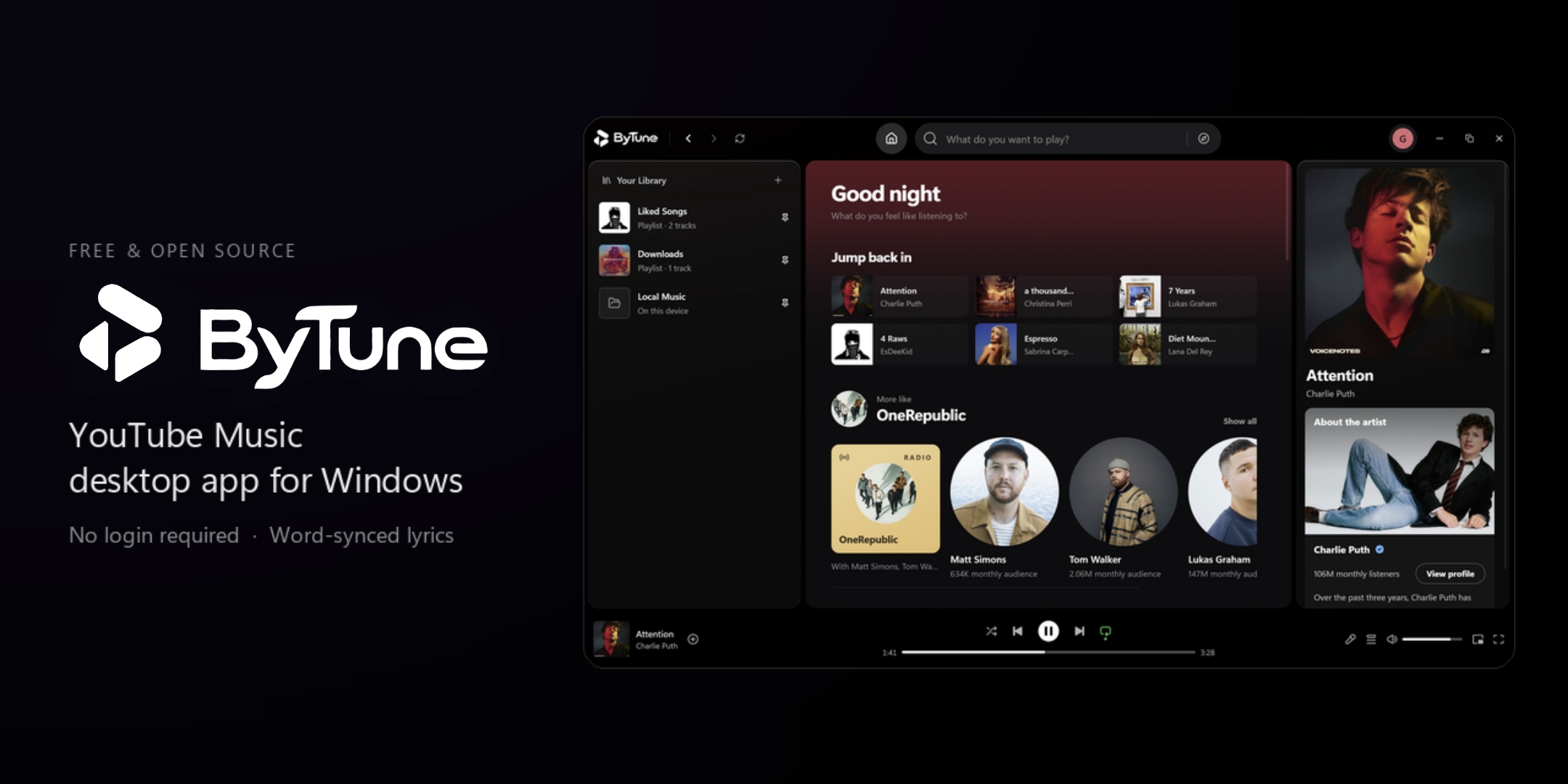Open the playback queue icon
Viewport: 1568px width, 784px height.
(1371, 639)
